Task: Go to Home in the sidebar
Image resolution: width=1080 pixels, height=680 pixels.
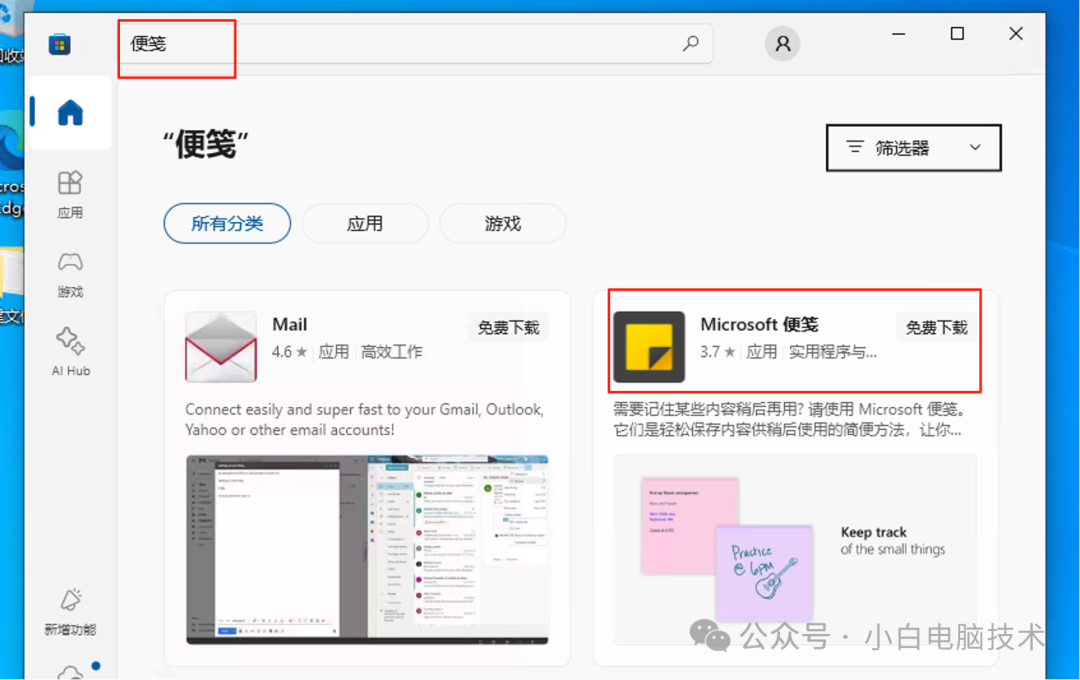Action: 70,112
